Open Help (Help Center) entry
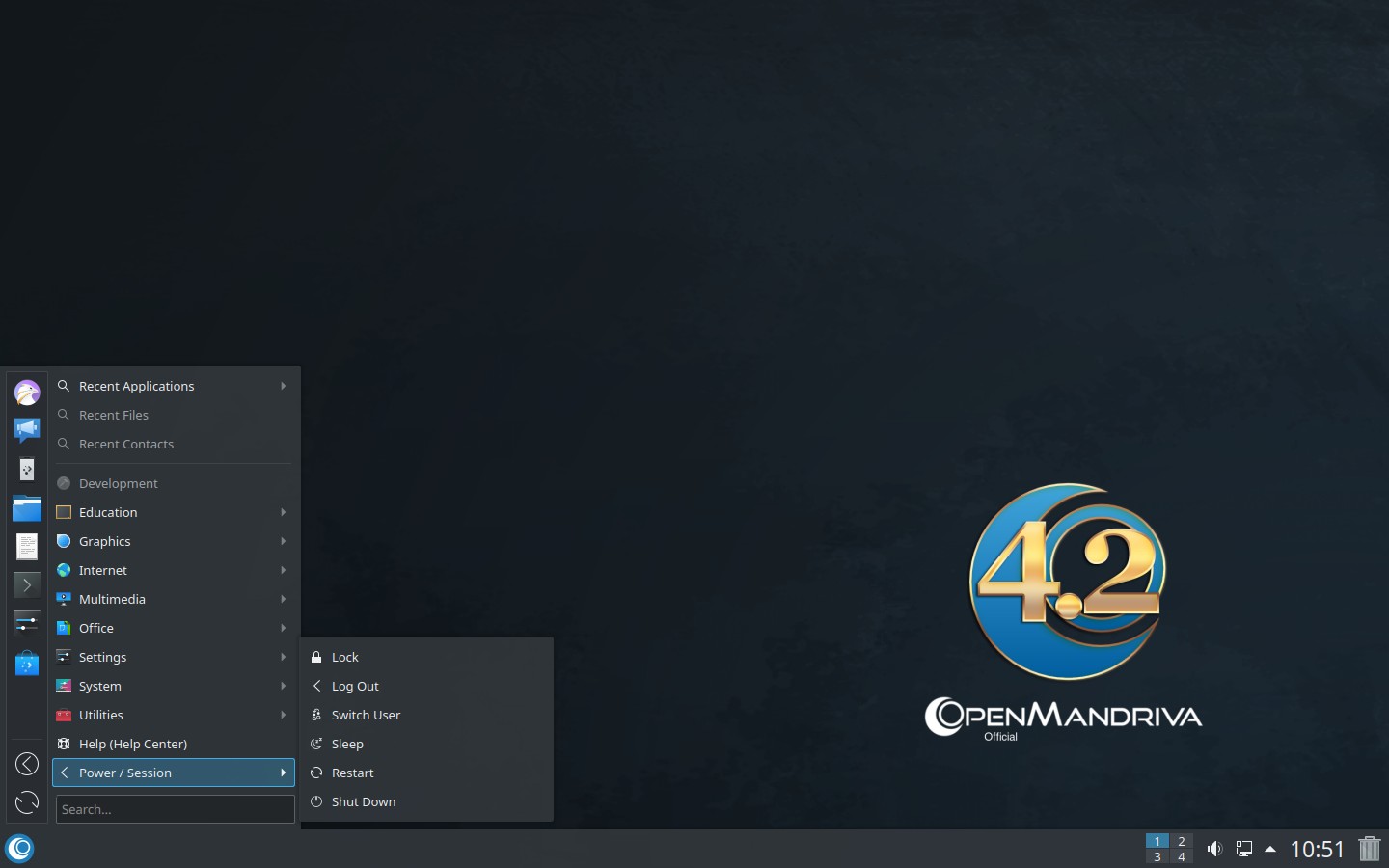Screen dimensions: 1389x868 click(133, 744)
